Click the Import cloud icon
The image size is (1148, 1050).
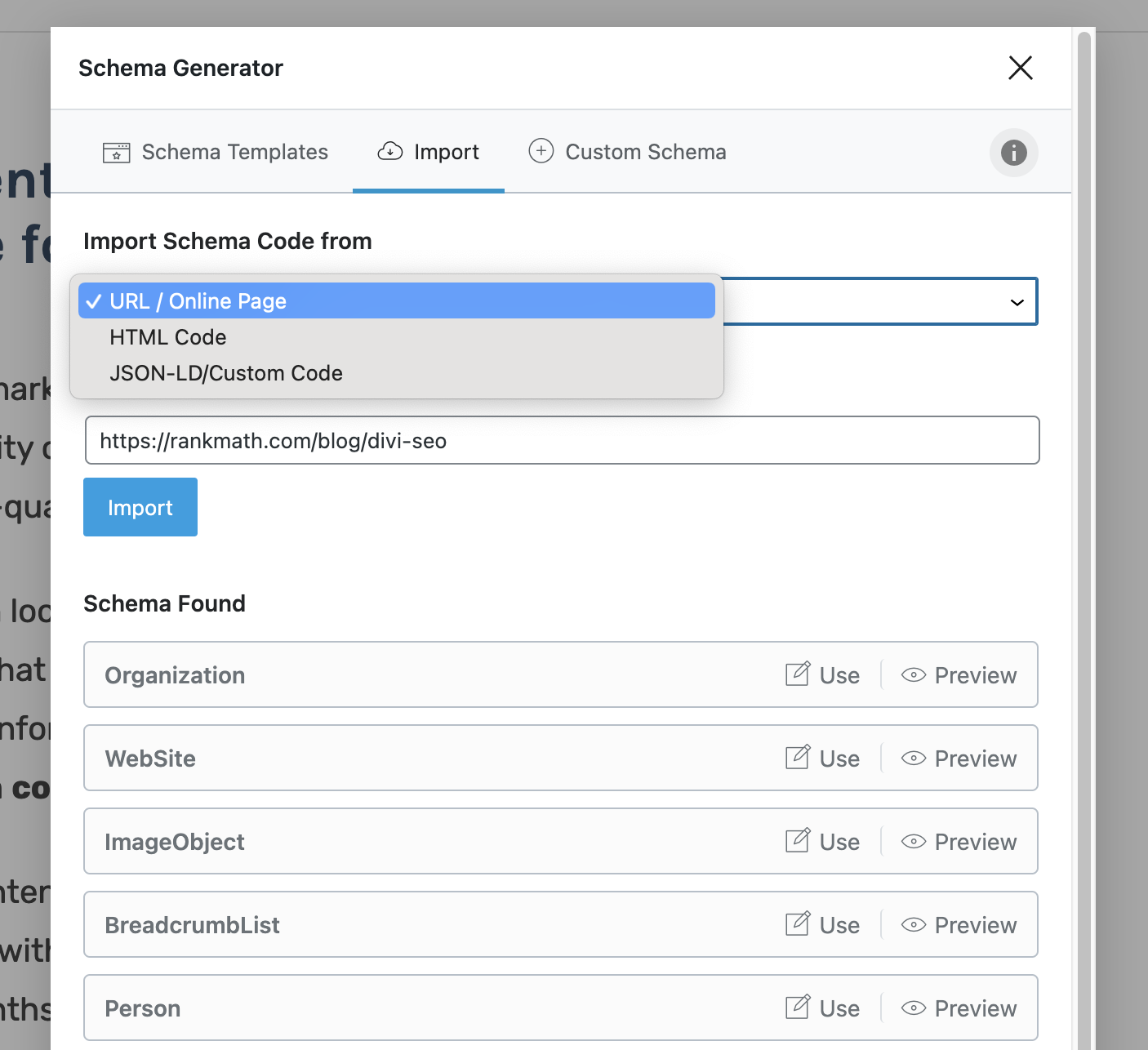click(390, 151)
